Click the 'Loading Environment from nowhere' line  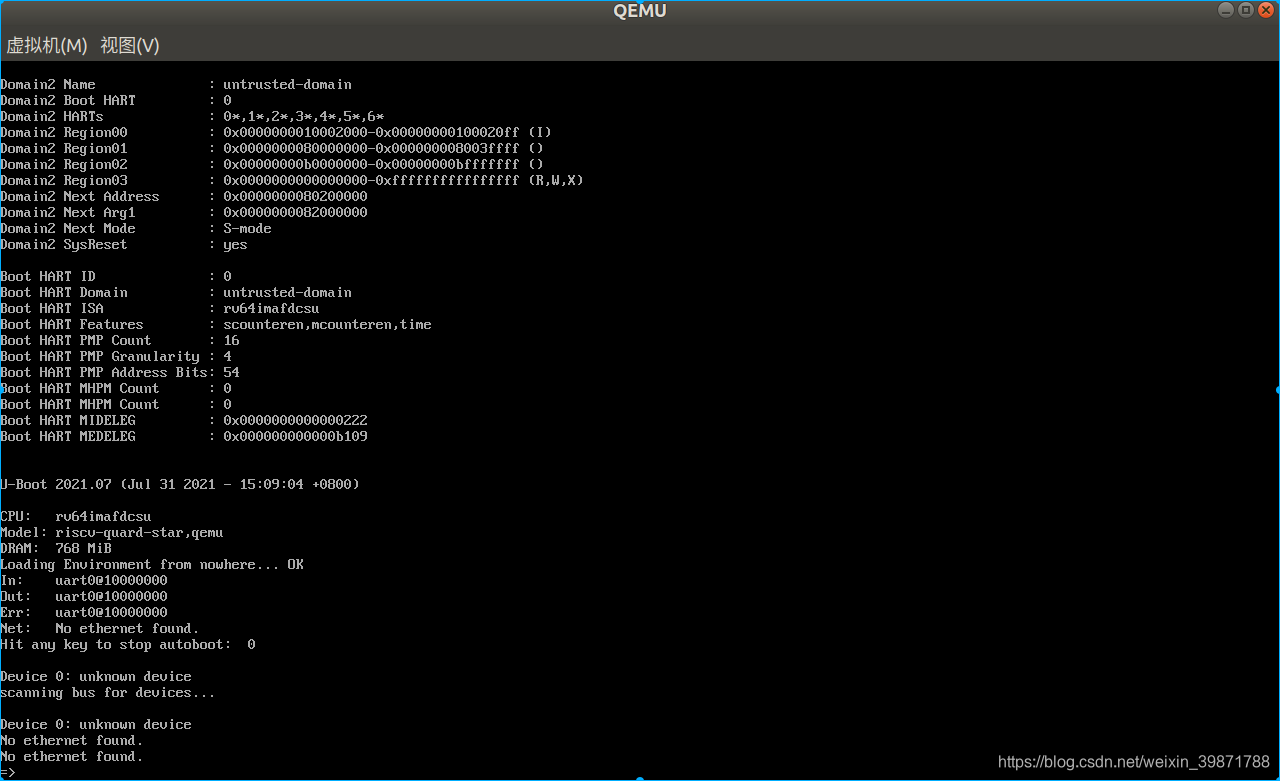(152, 564)
